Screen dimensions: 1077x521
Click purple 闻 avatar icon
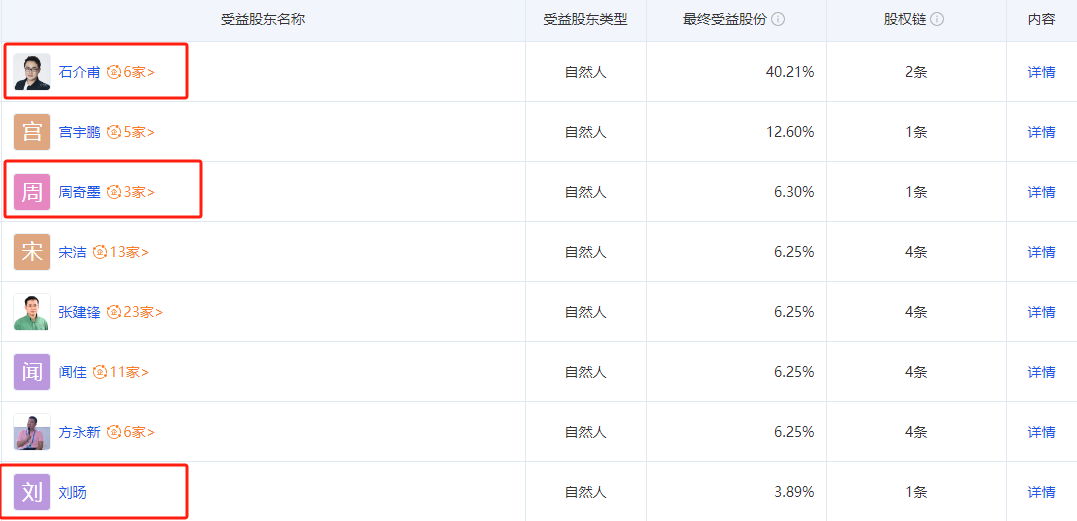(x=32, y=372)
